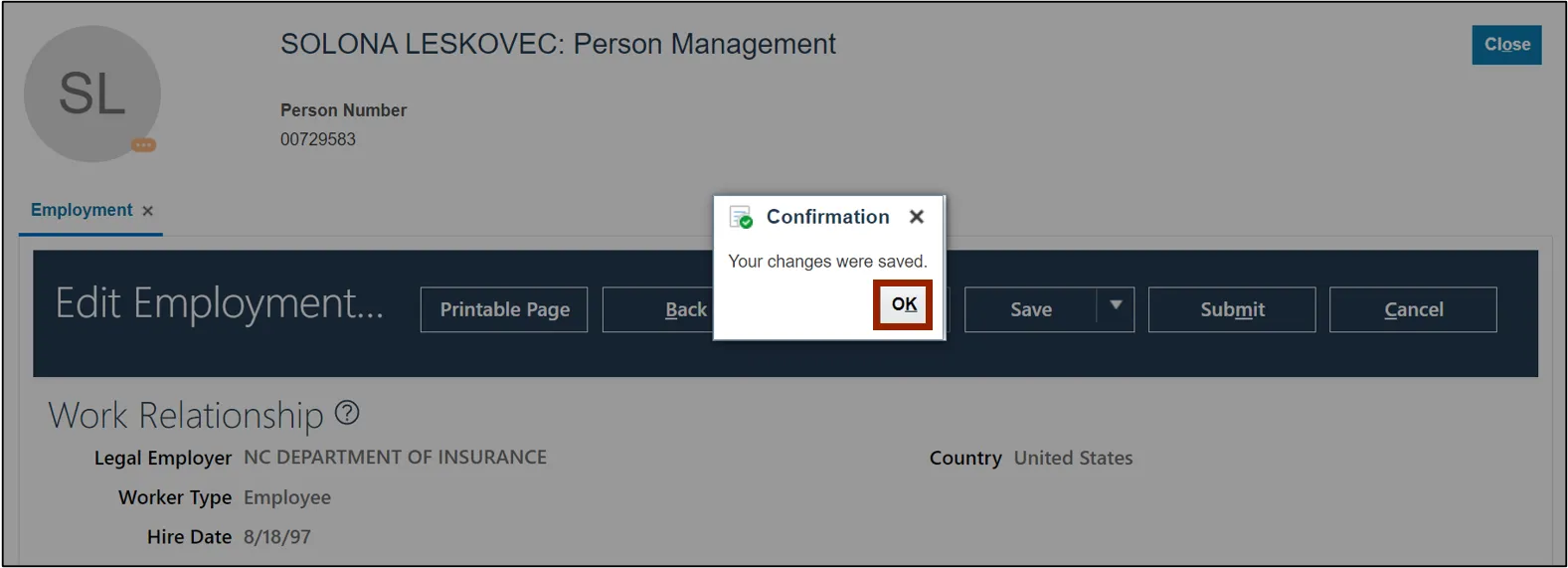Click the Save button
The image size is (1568, 568).
1030,309
